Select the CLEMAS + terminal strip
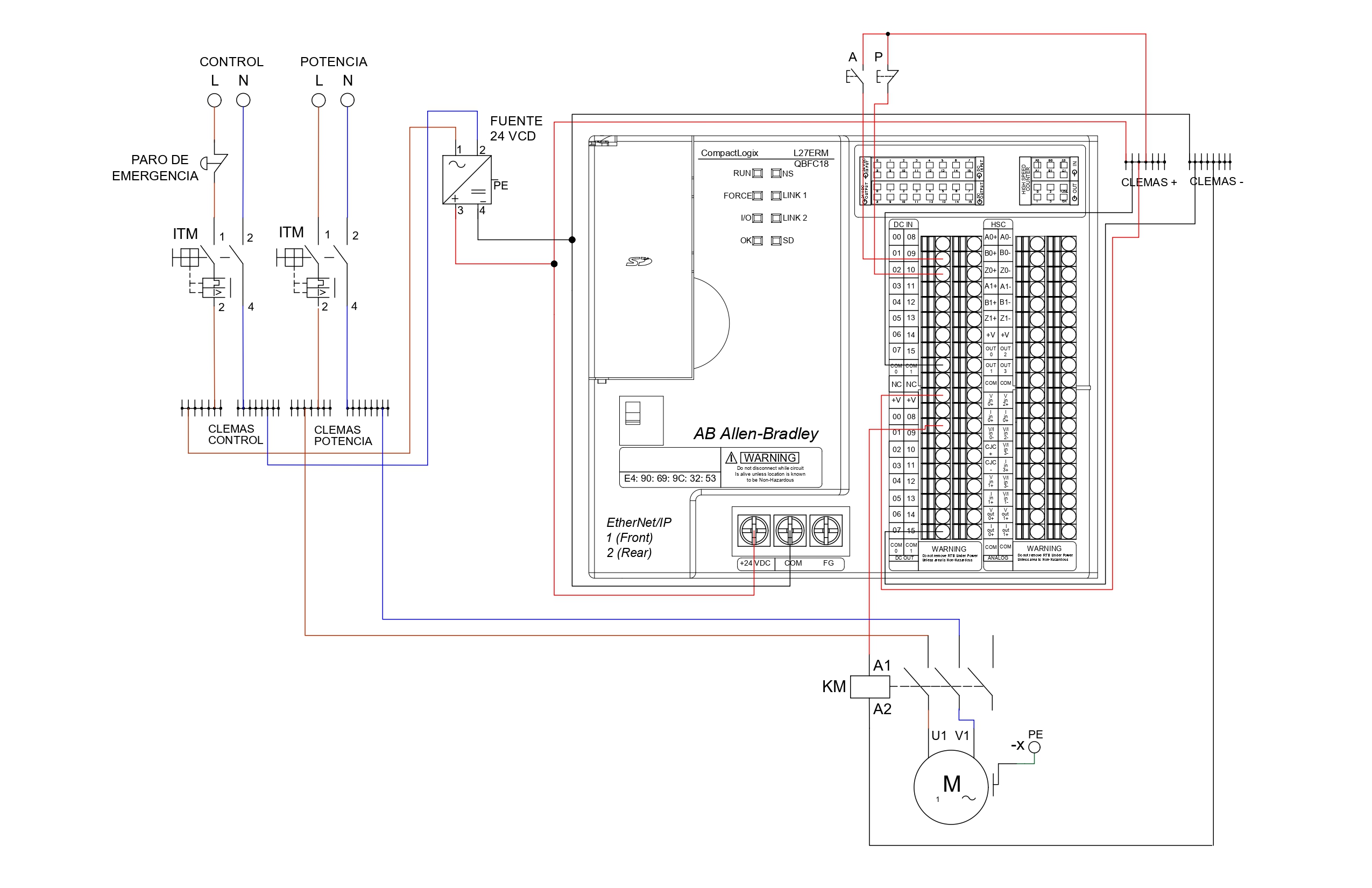Screen dimensions: 1372x888 tap(1145, 162)
